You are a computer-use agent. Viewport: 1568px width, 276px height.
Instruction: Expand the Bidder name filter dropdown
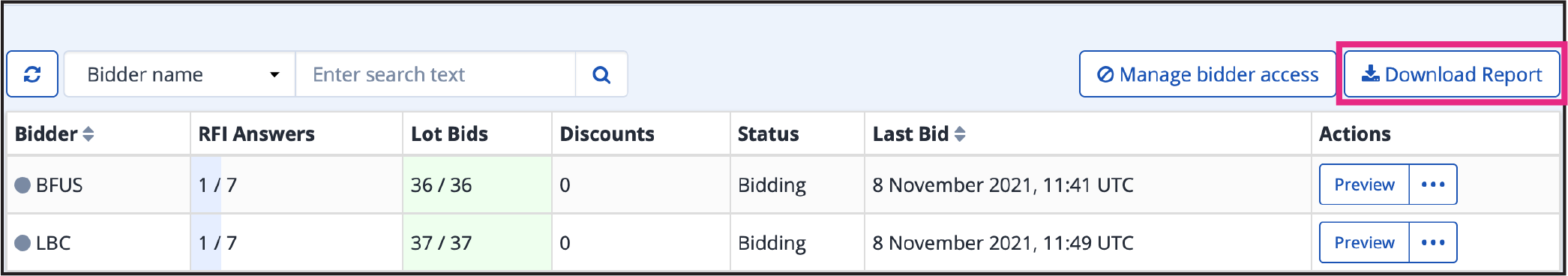(x=180, y=74)
